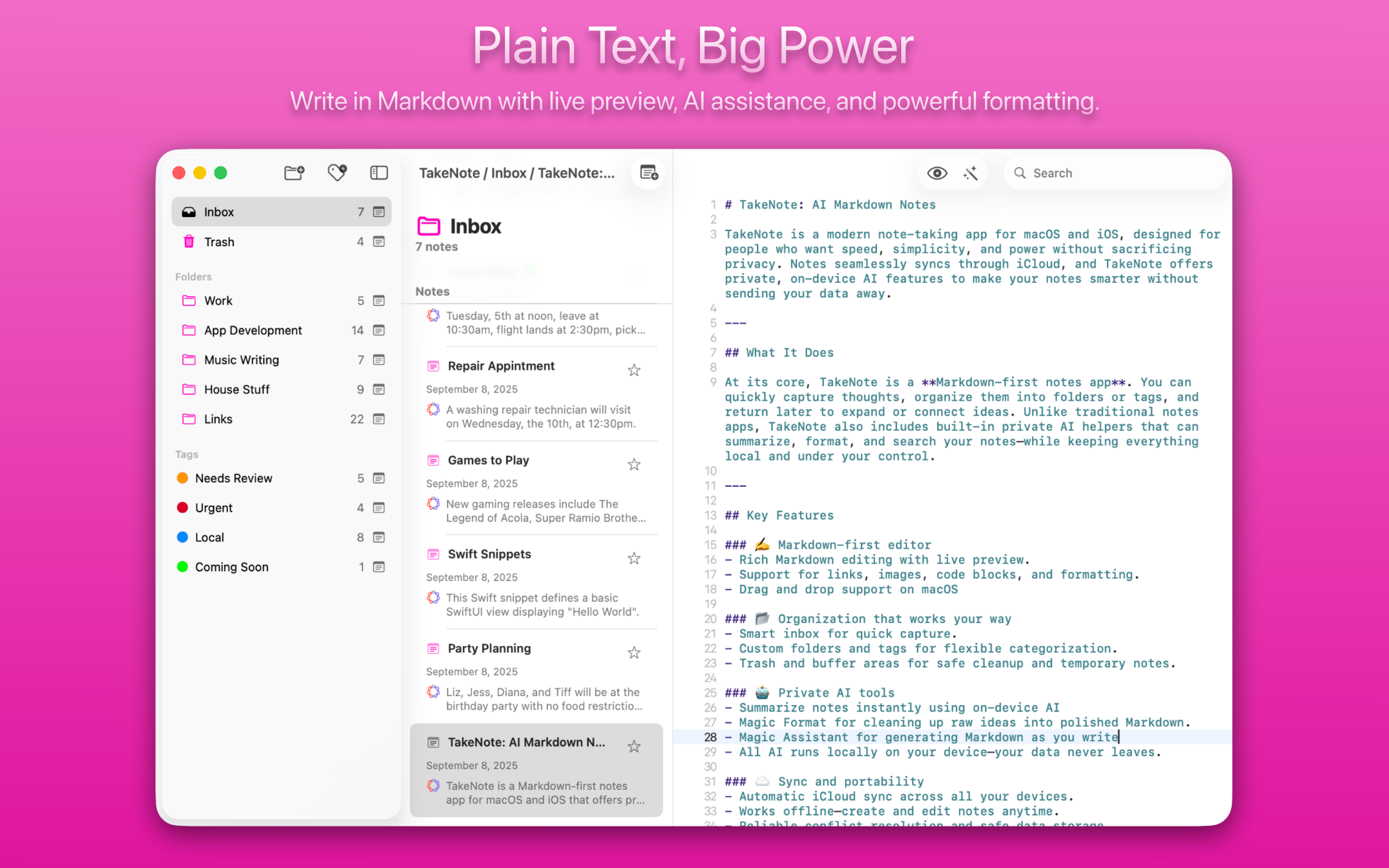Click the yellow minimize window button
Screen dimensions: 1389x868
[200, 173]
